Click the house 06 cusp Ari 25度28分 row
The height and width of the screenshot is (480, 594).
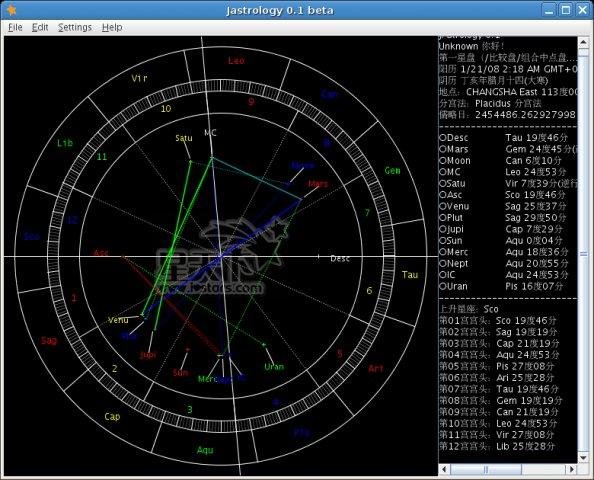pyautogui.click(x=497, y=378)
